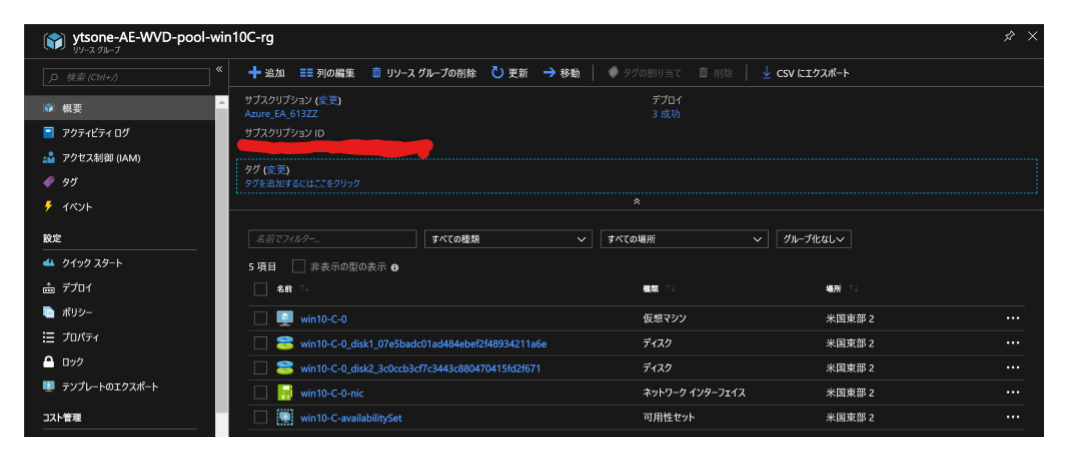Click network interface icon of win10-C-0-nic
1074x467 pixels.
284,392
